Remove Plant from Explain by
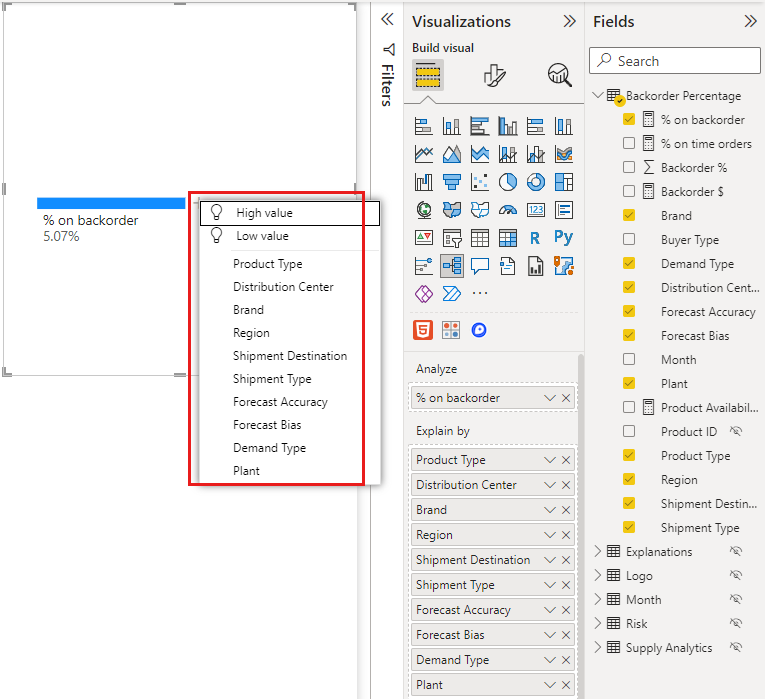The width and height of the screenshot is (765, 699). pos(566,685)
